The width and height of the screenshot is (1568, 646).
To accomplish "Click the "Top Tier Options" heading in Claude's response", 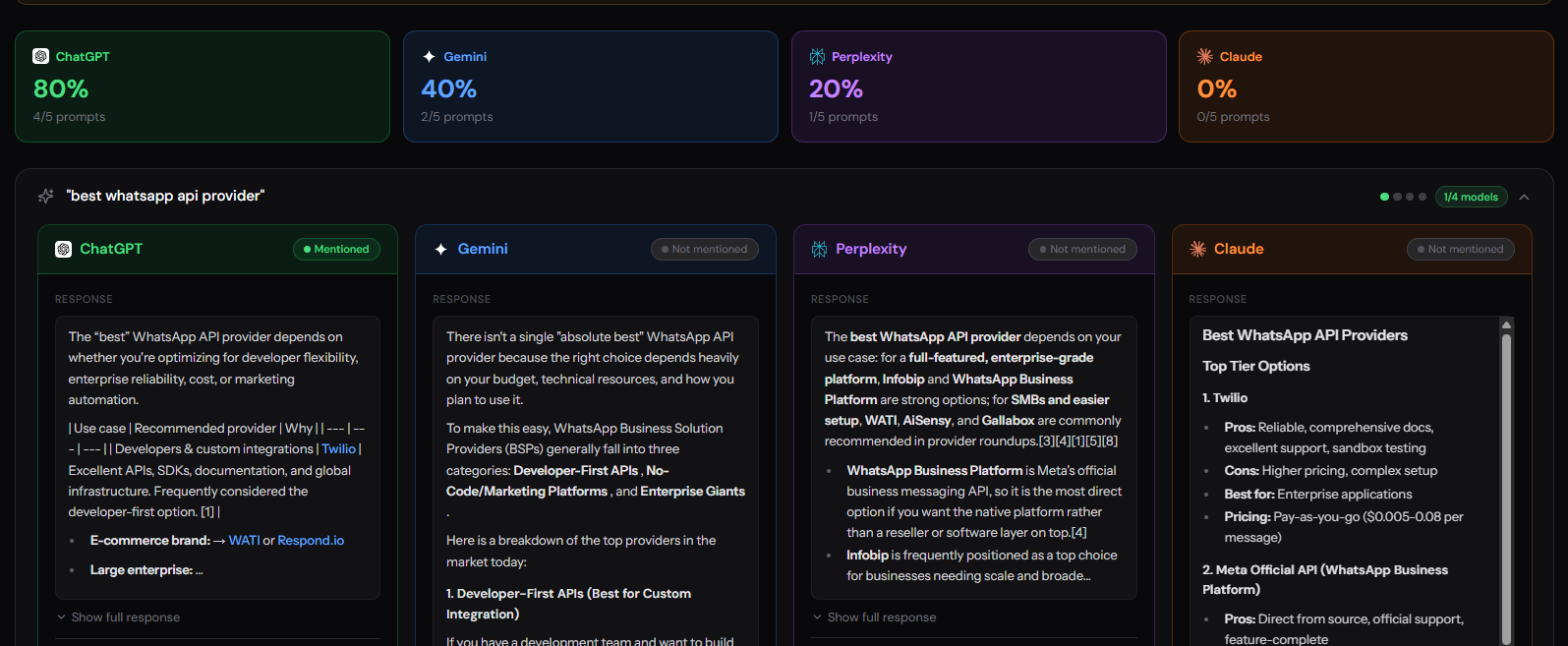I will 1255,366.
